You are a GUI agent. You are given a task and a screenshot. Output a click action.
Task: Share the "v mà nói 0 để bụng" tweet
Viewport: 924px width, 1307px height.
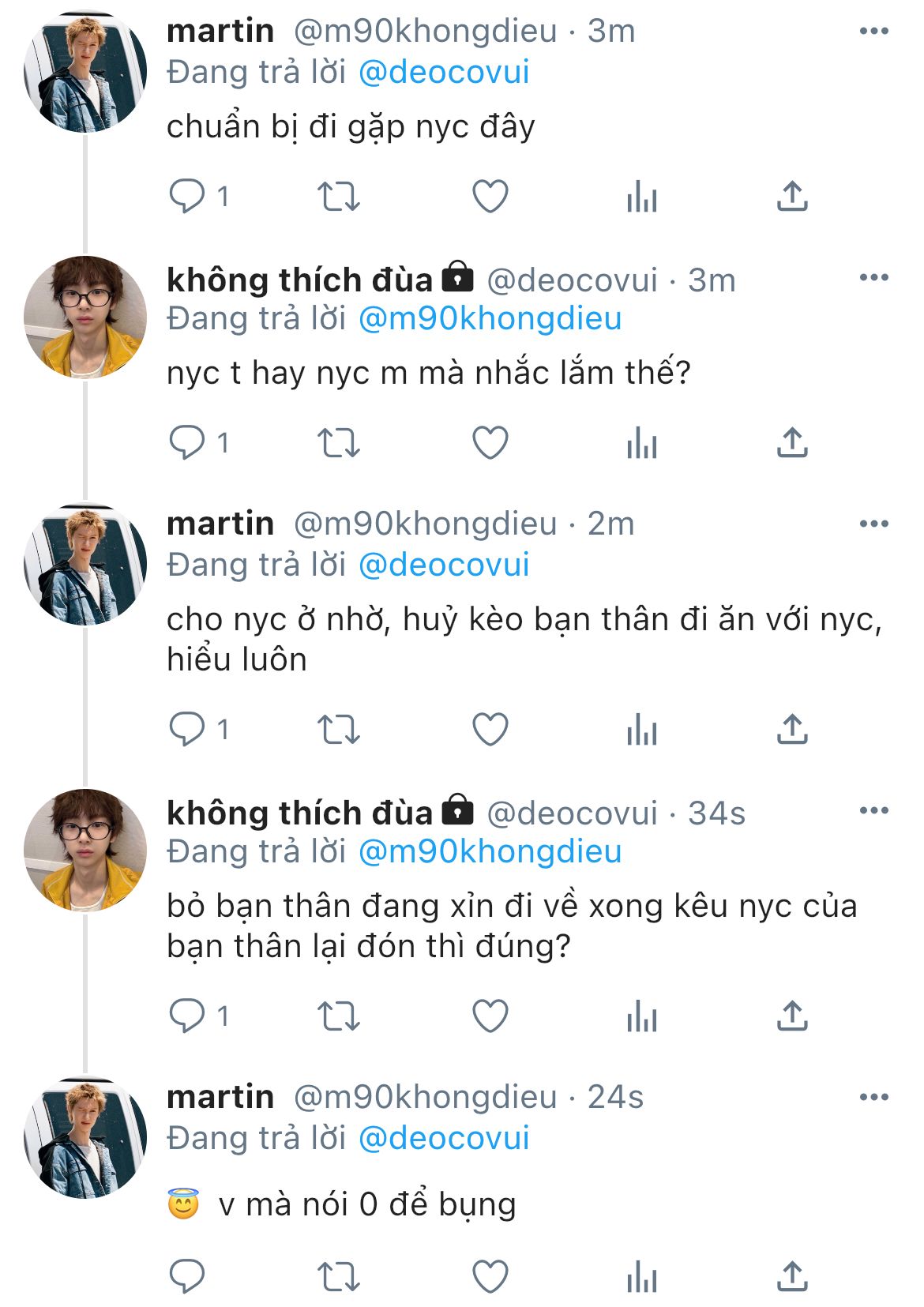coord(792,1276)
